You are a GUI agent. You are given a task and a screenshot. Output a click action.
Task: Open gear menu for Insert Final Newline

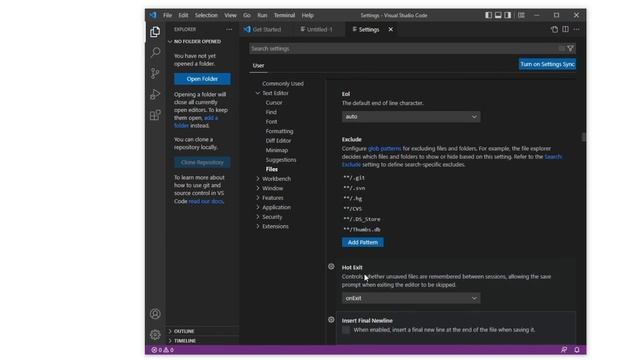[331, 320]
